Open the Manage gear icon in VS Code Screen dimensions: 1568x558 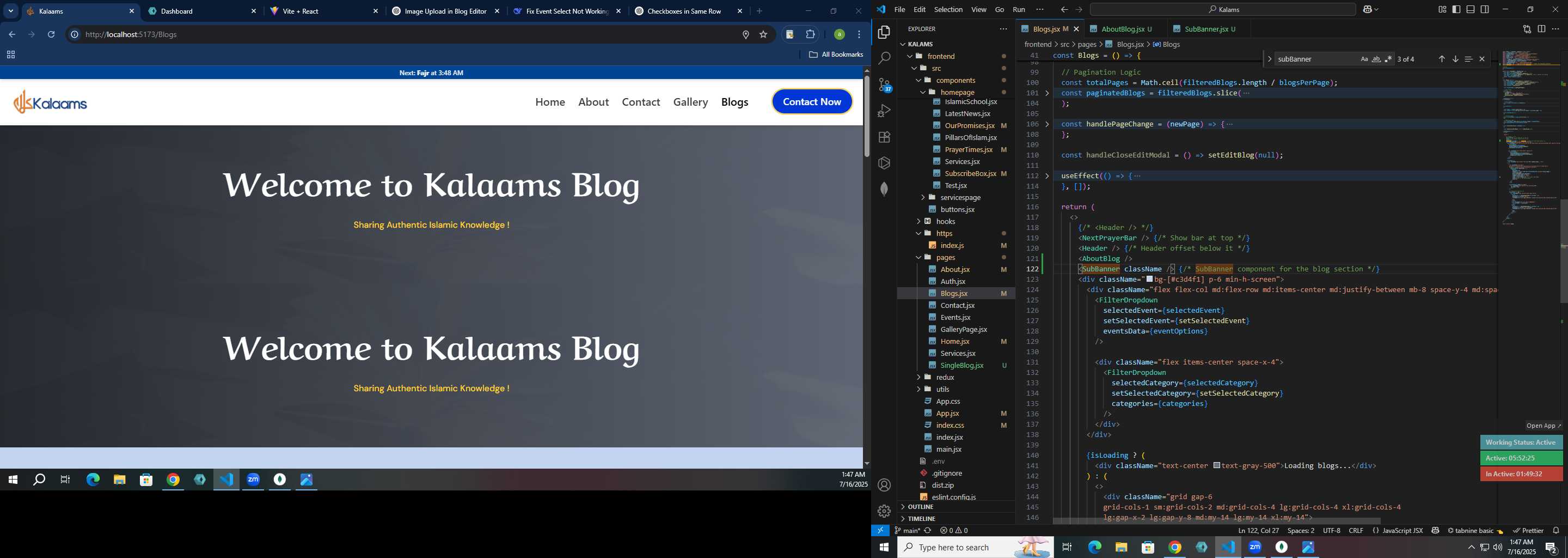[884, 511]
